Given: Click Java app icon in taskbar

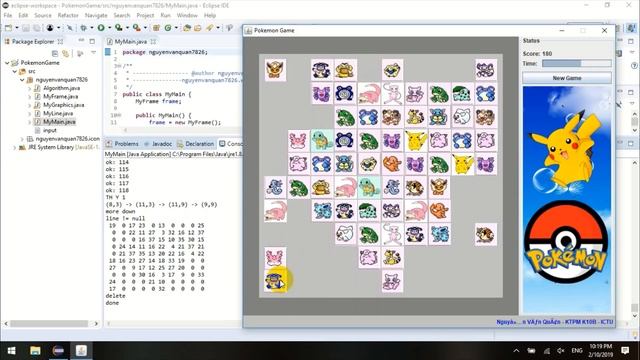Looking at the screenshot, I should tap(81, 351).
